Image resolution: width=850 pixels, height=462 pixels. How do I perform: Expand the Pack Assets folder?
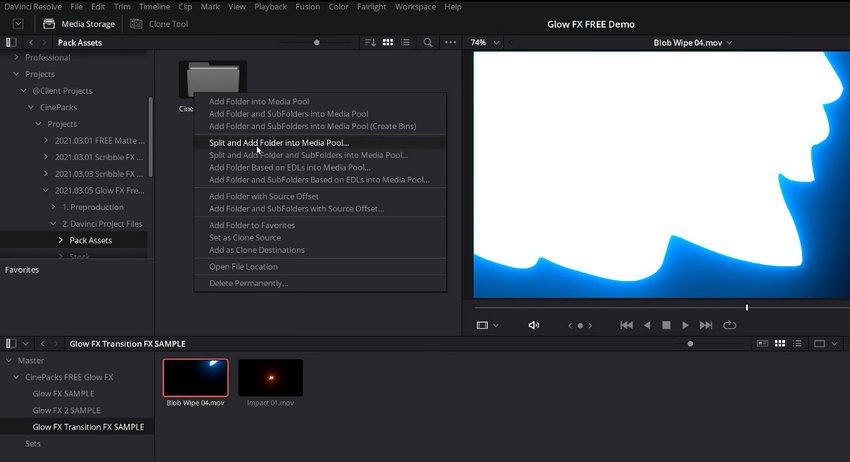pos(60,240)
